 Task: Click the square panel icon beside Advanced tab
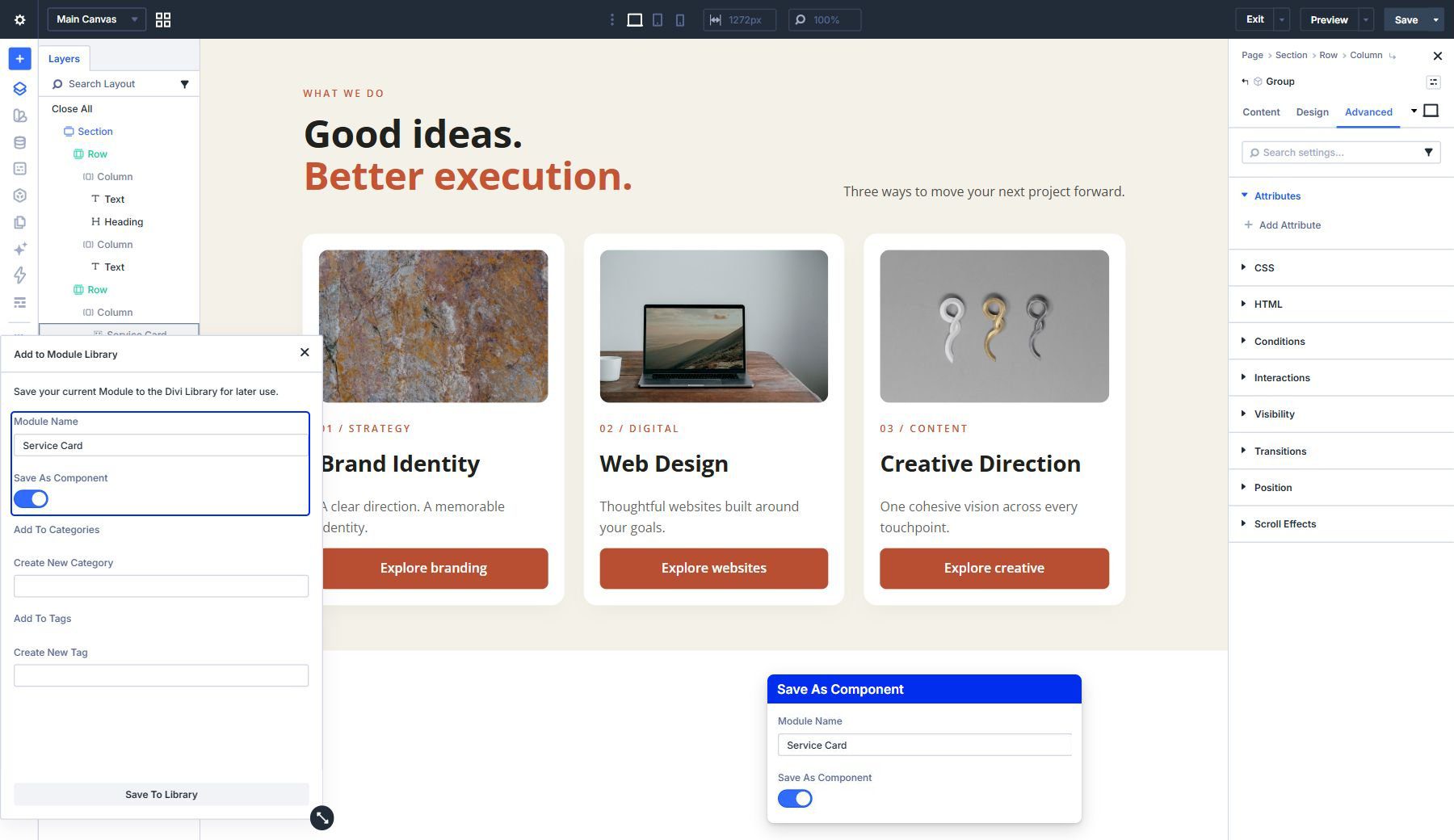point(1431,111)
